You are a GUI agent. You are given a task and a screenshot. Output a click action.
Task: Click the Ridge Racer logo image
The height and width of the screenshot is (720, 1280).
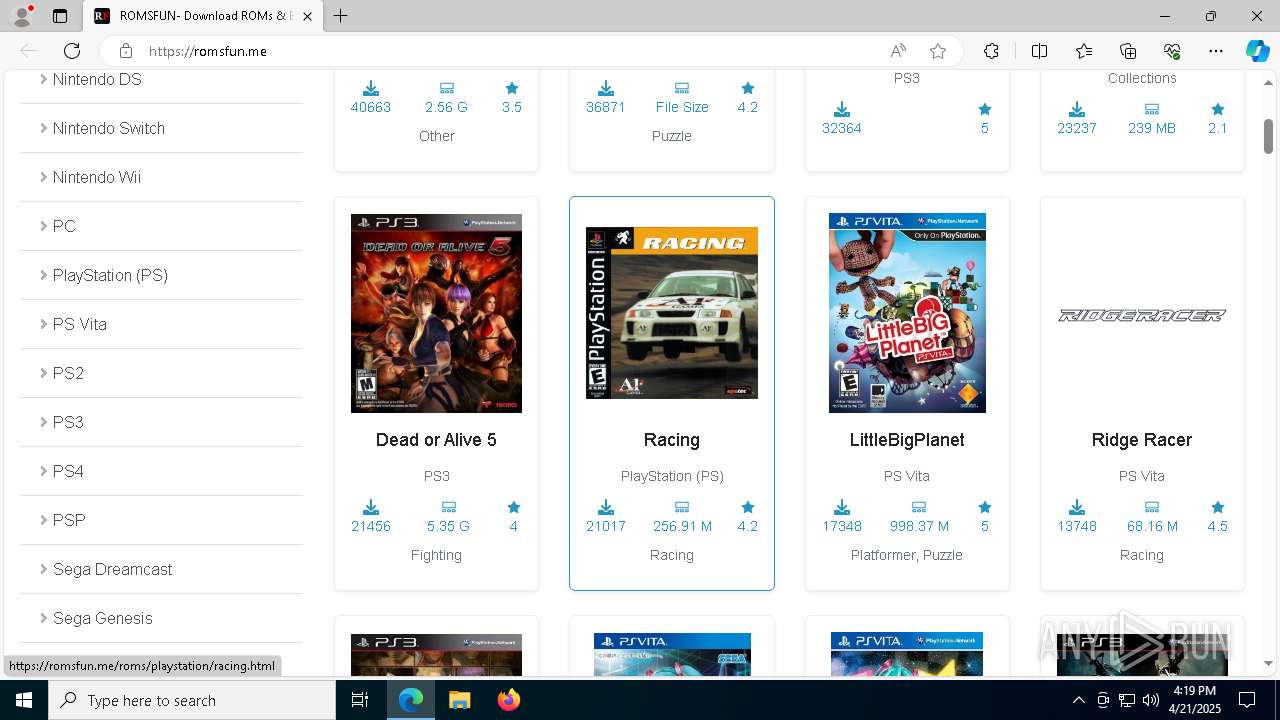(1142, 315)
